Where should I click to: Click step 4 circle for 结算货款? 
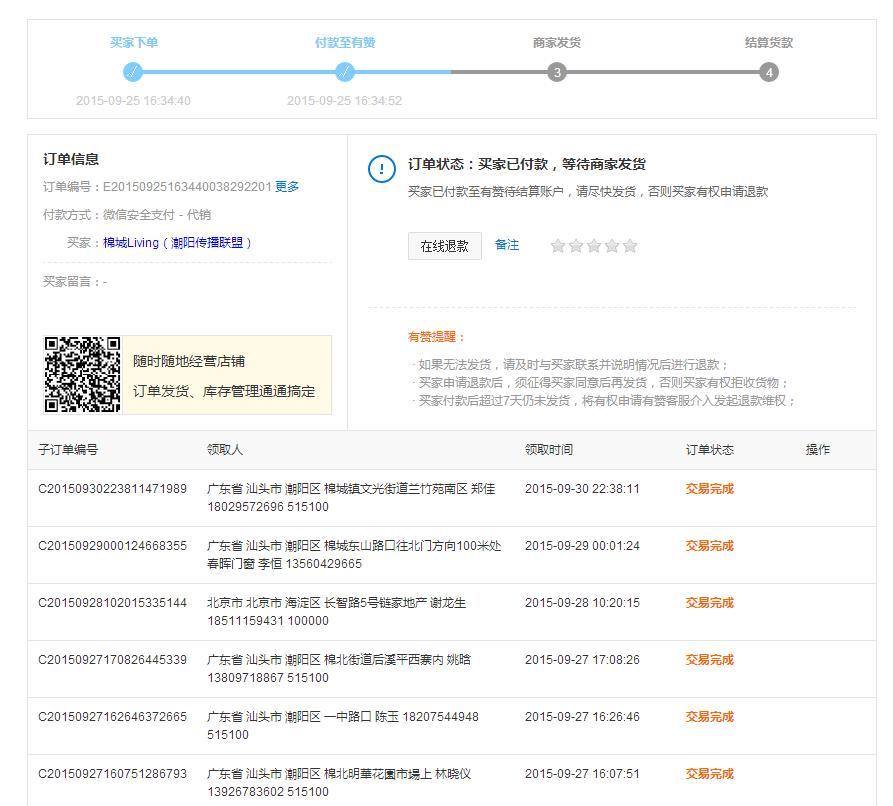tap(769, 72)
